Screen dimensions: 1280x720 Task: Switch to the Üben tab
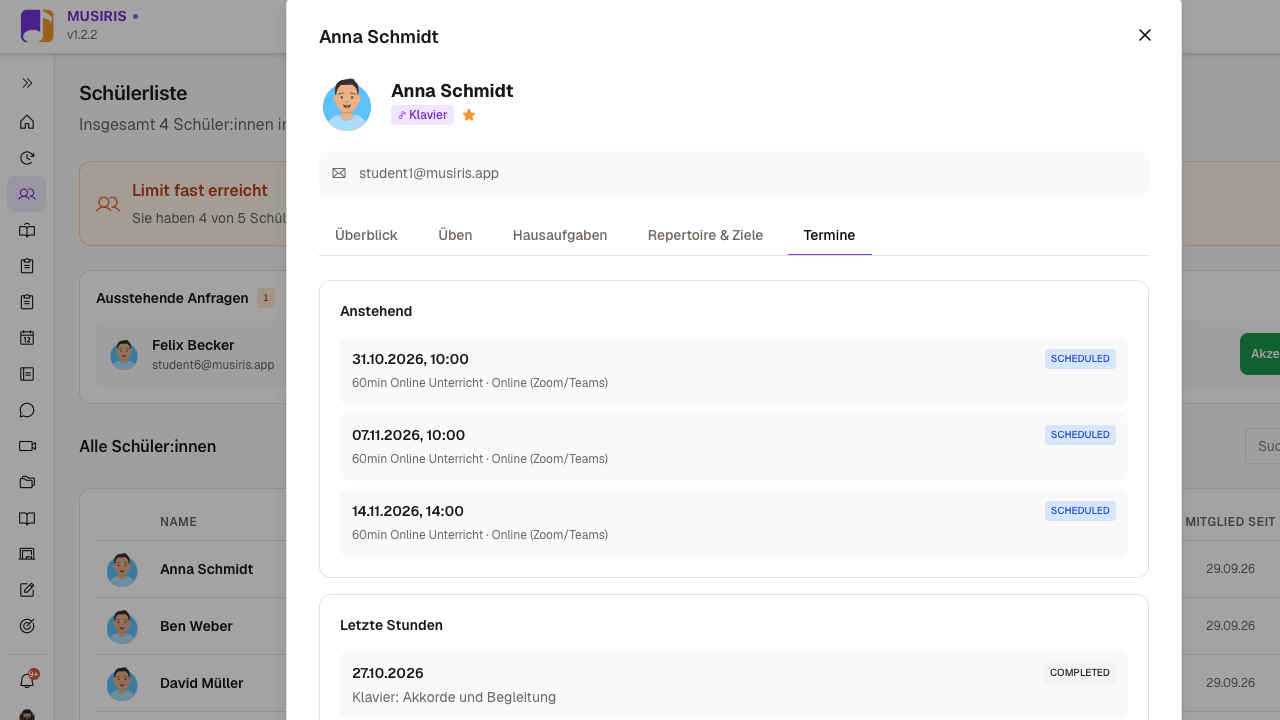coord(455,235)
